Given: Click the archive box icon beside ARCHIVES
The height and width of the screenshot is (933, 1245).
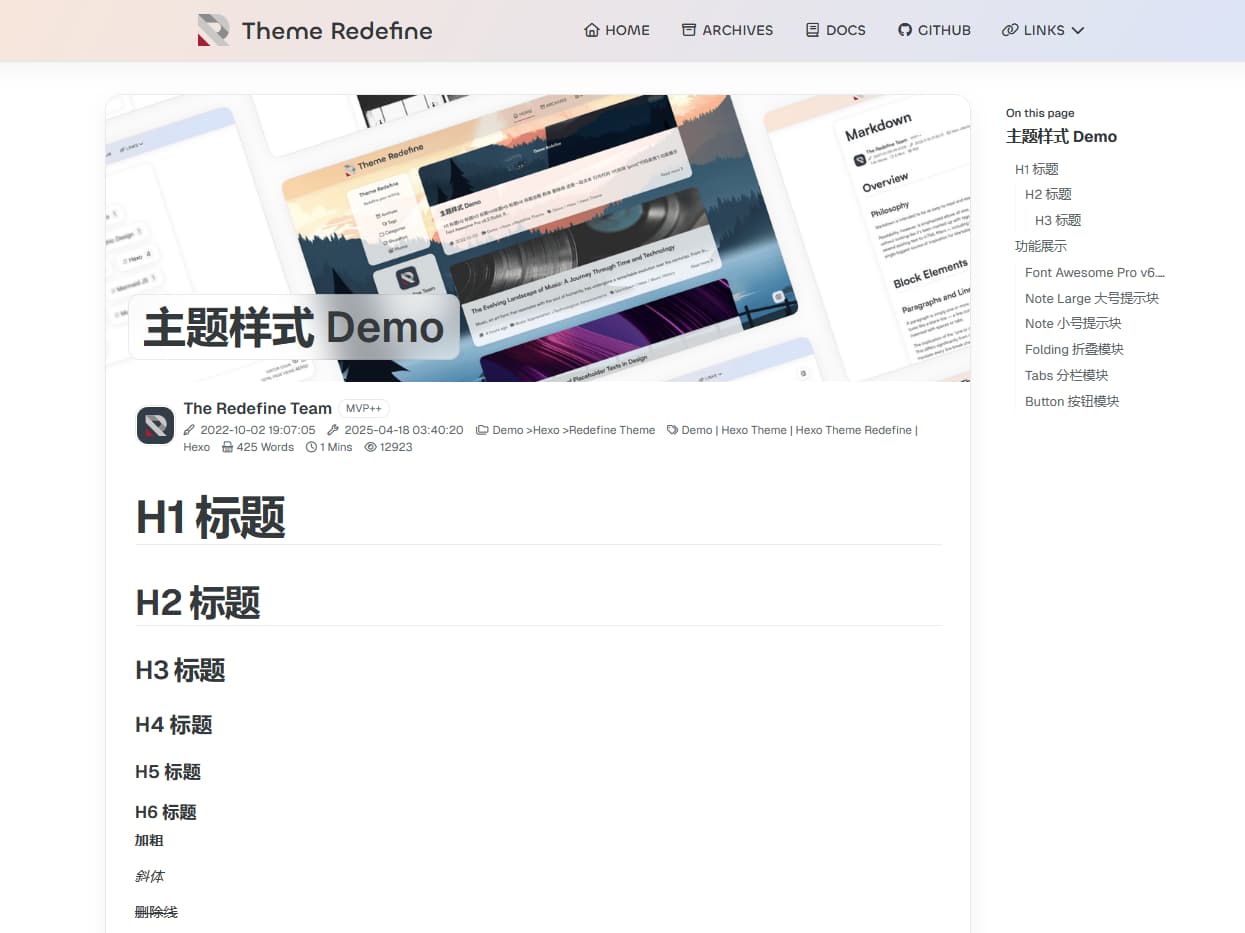Looking at the screenshot, I should [688, 30].
